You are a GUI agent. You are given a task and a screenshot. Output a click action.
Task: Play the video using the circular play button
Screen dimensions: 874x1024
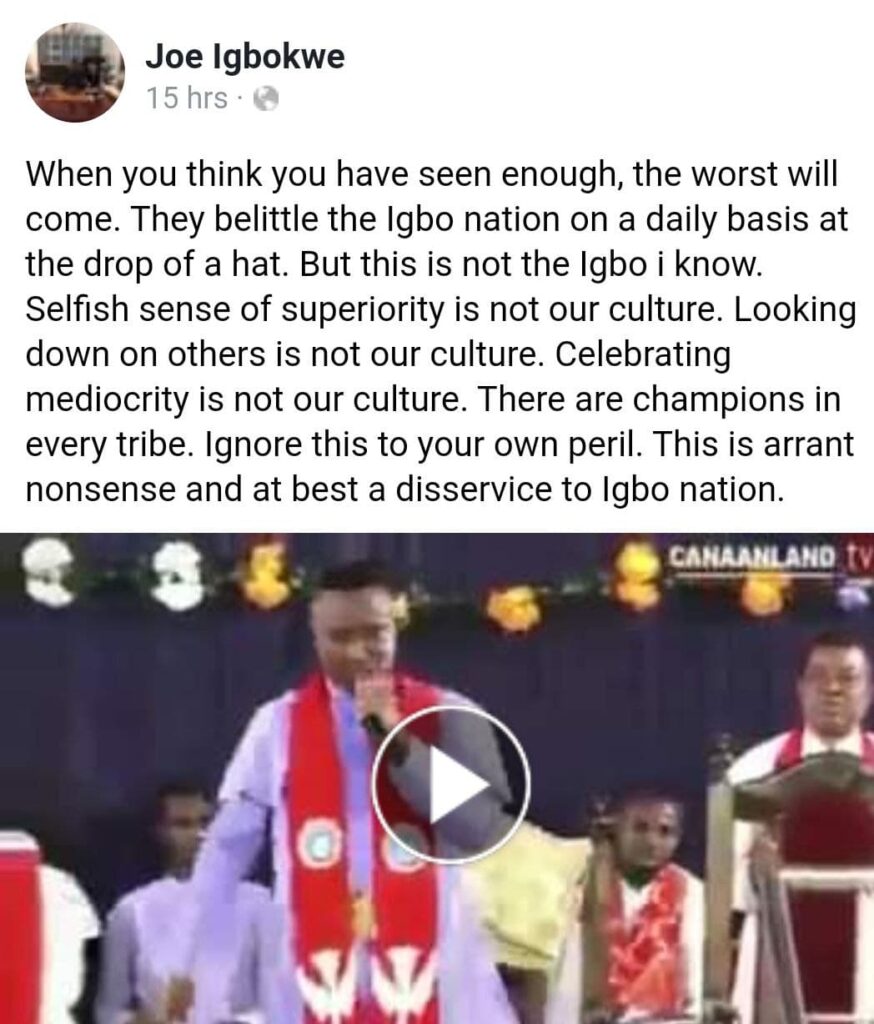pyautogui.click(x=451, y=784)
